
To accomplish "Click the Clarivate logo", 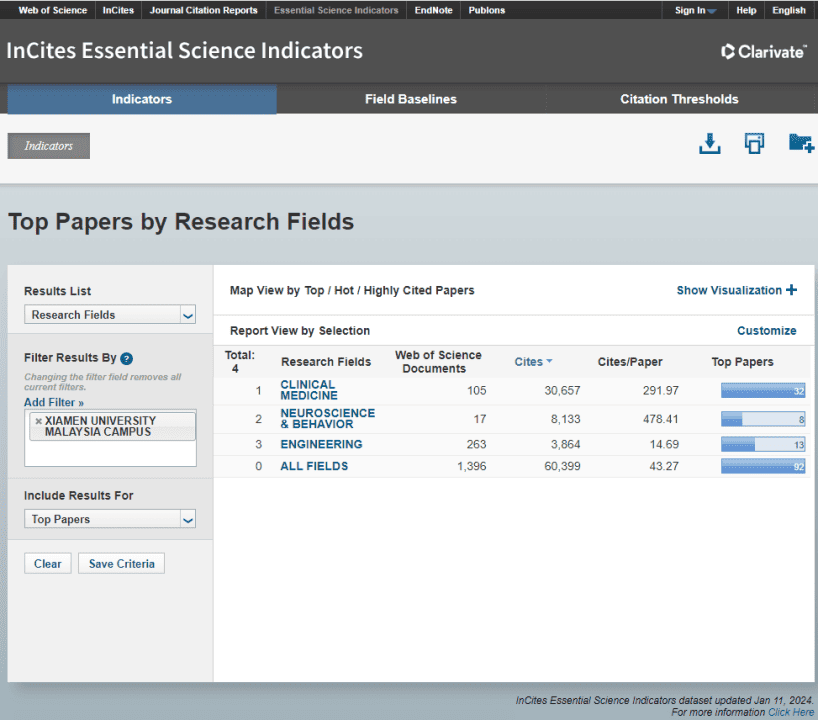I will click(x=763, y=50).
